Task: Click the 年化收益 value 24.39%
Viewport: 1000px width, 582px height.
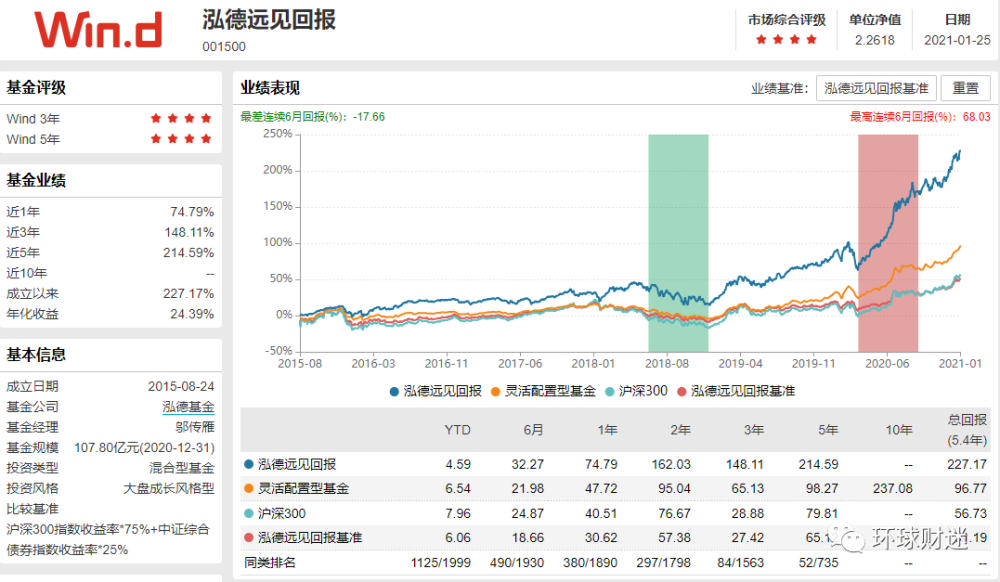Action: click(192, 314)
